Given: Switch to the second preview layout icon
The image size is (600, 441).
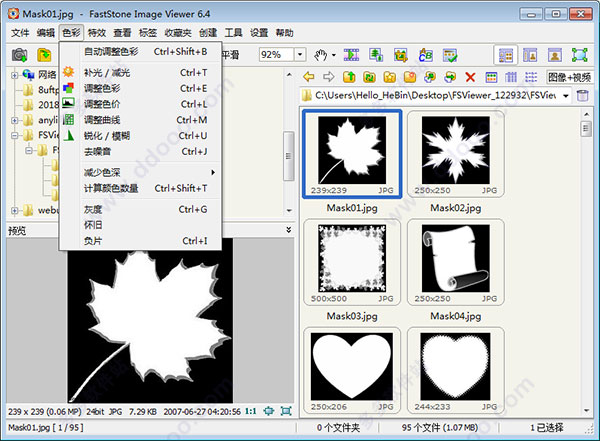Looking at the screenshot, I should tap(530, 55).
